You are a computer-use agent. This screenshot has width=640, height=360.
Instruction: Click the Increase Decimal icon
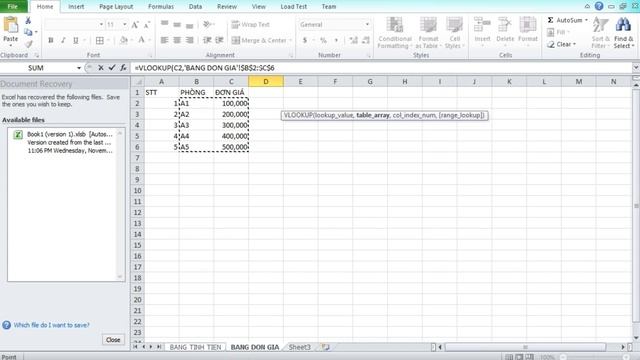[353, 40]
